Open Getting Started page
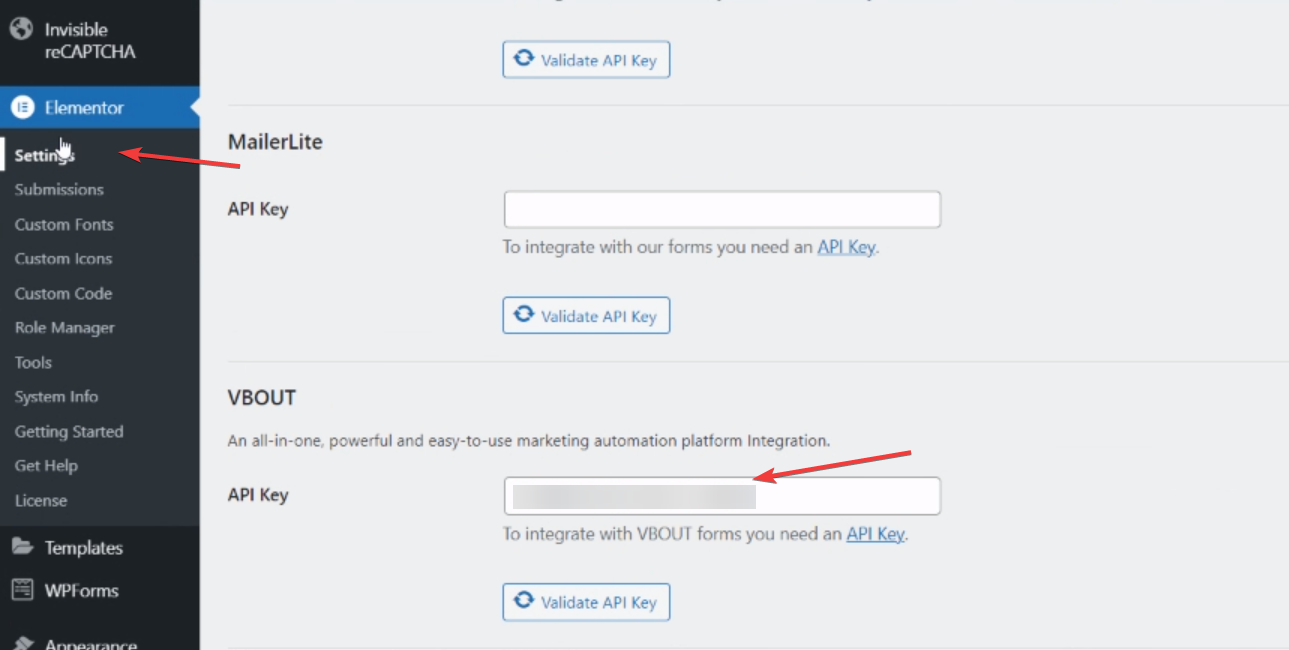Viewport: 1289px width, 650px height. pos(69,432)
